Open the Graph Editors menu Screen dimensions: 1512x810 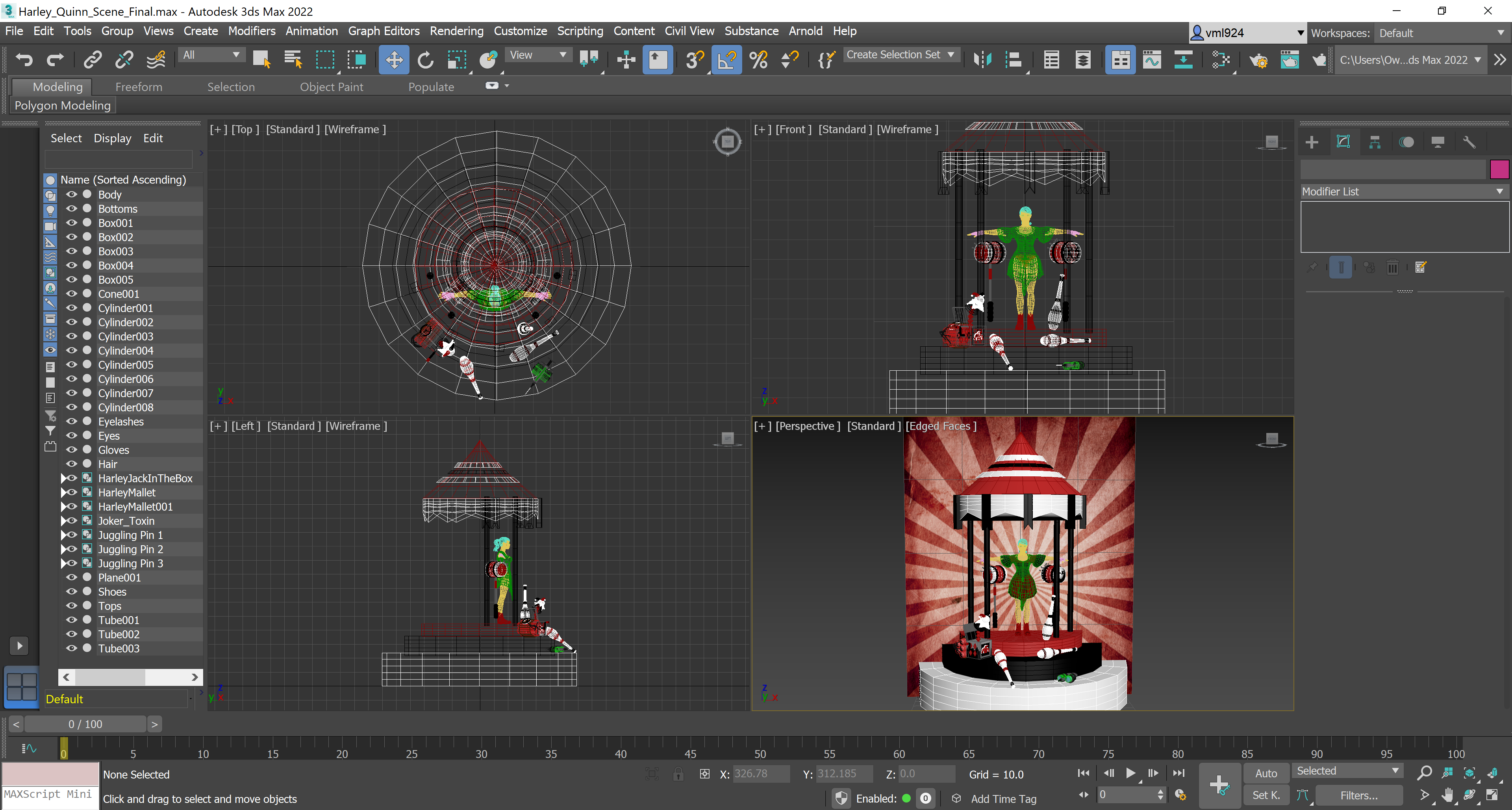pyautogui.click(x=383, y=31)
